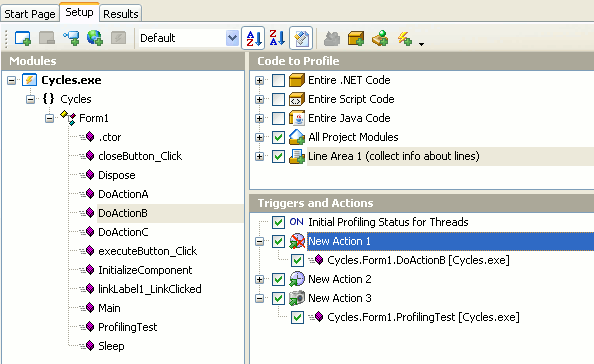Click the Cycles namespace braces icon
The height and width of the screenshot is (364, 594).
[48, 99]
